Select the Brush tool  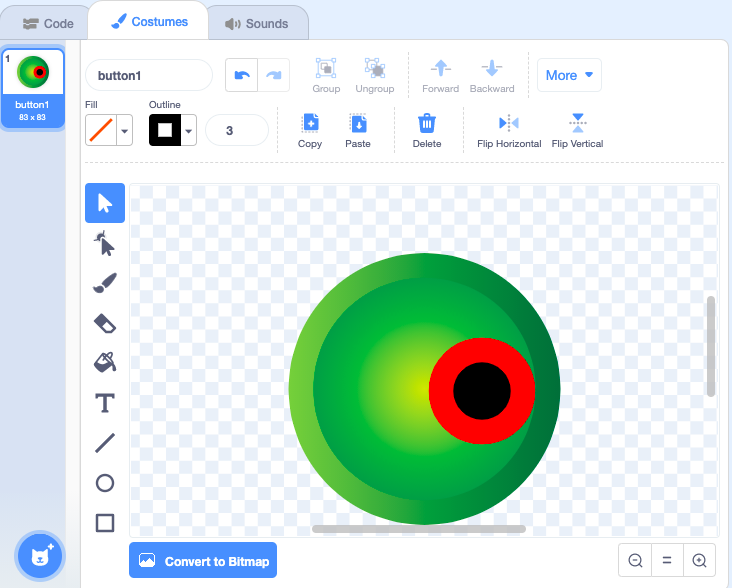105,283
